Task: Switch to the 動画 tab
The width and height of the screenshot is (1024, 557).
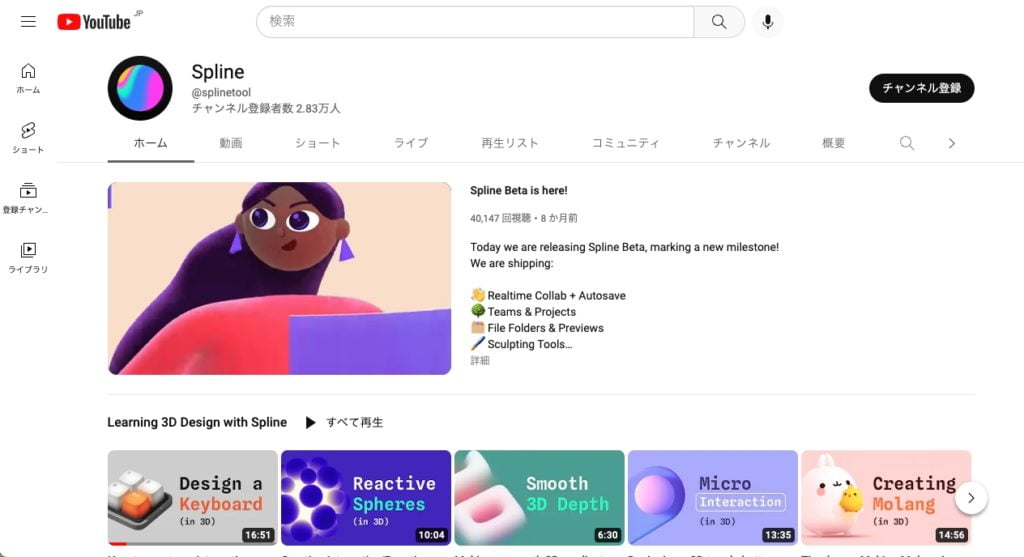Action: coord(231,143)
